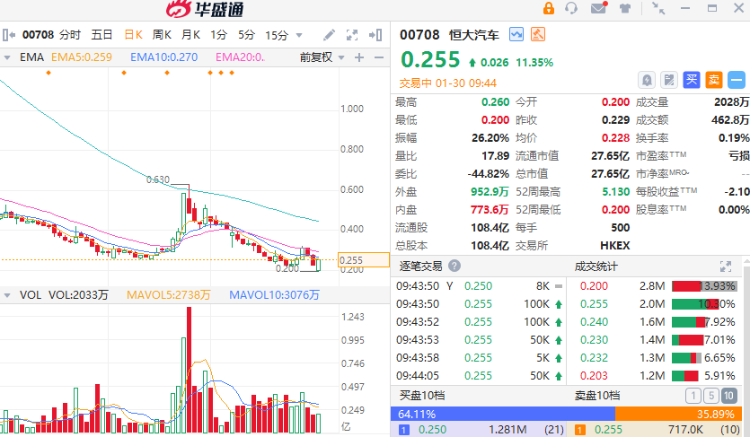Open customer service headset icon
Image resolution: width=750 pixels, height=437 pixels.
click(x=571, y=8)
